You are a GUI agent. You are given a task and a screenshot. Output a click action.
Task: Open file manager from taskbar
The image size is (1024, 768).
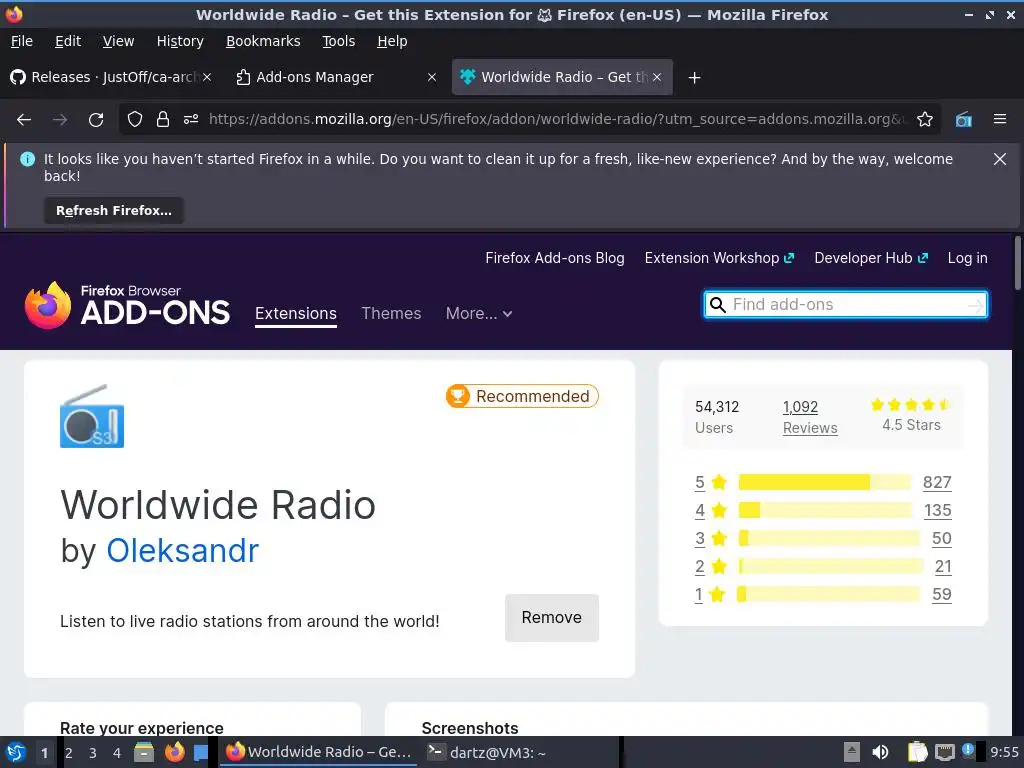(144, 752)
